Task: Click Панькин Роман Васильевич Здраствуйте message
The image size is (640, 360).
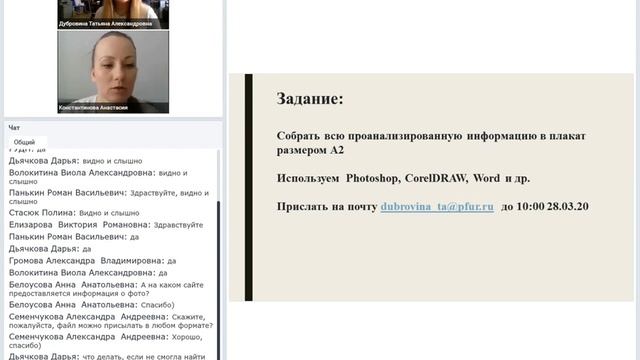Action: [x=109, y=197]
